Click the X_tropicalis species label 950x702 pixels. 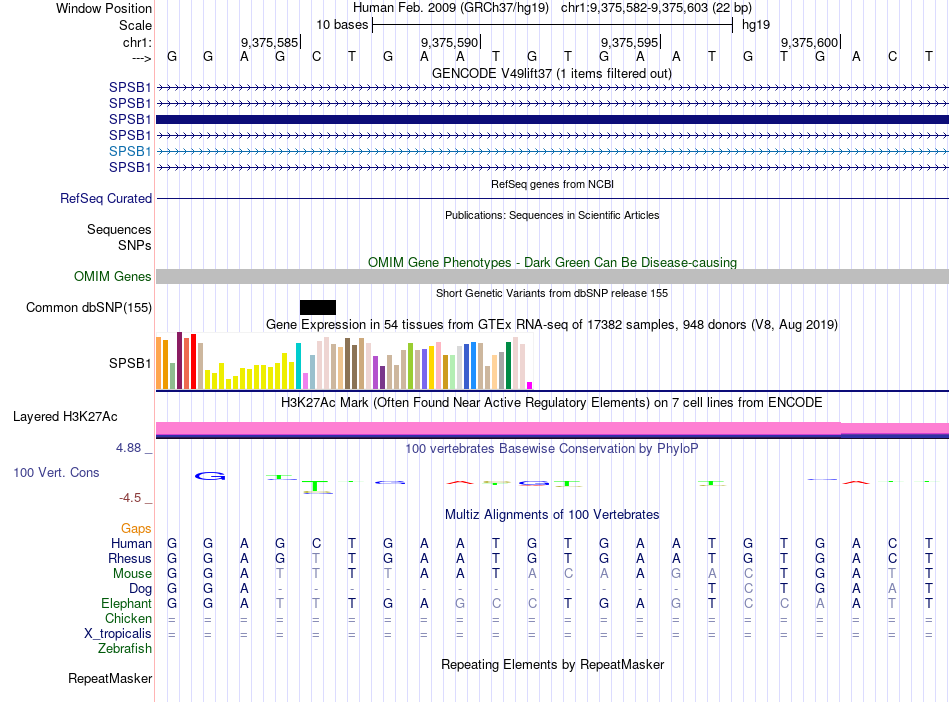(118, 634)
